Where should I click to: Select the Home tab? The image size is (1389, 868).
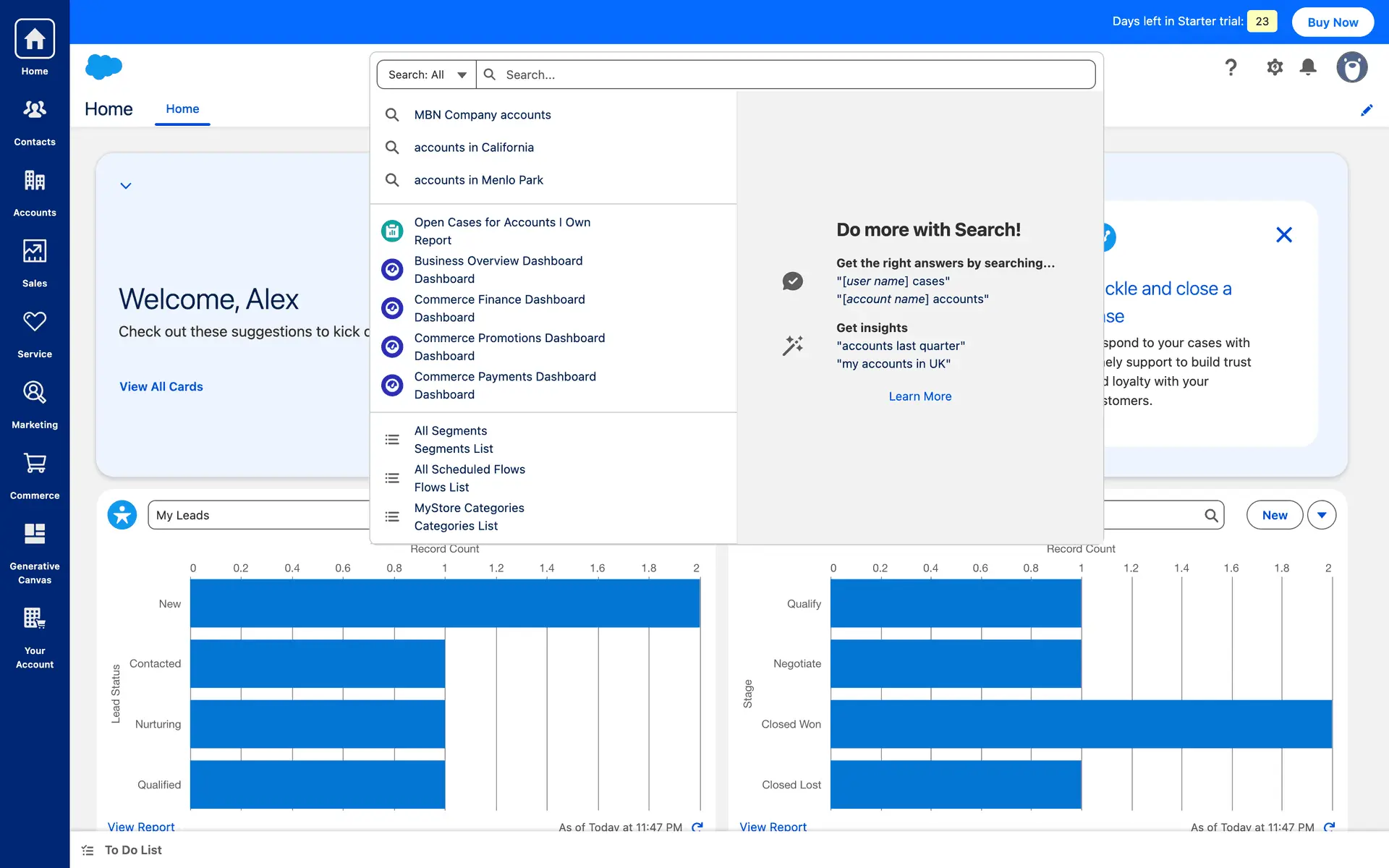pyautogui.click(x=182, y=109)
